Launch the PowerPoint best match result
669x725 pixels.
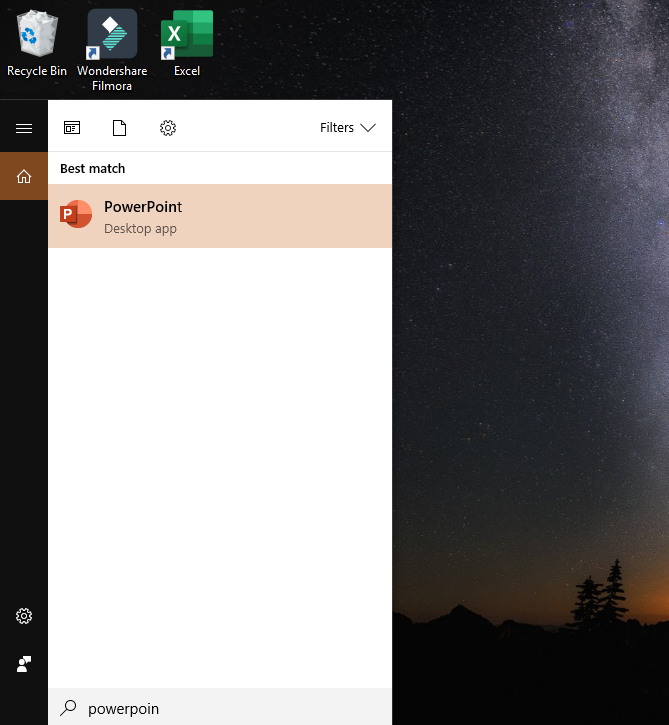point(220,216)
